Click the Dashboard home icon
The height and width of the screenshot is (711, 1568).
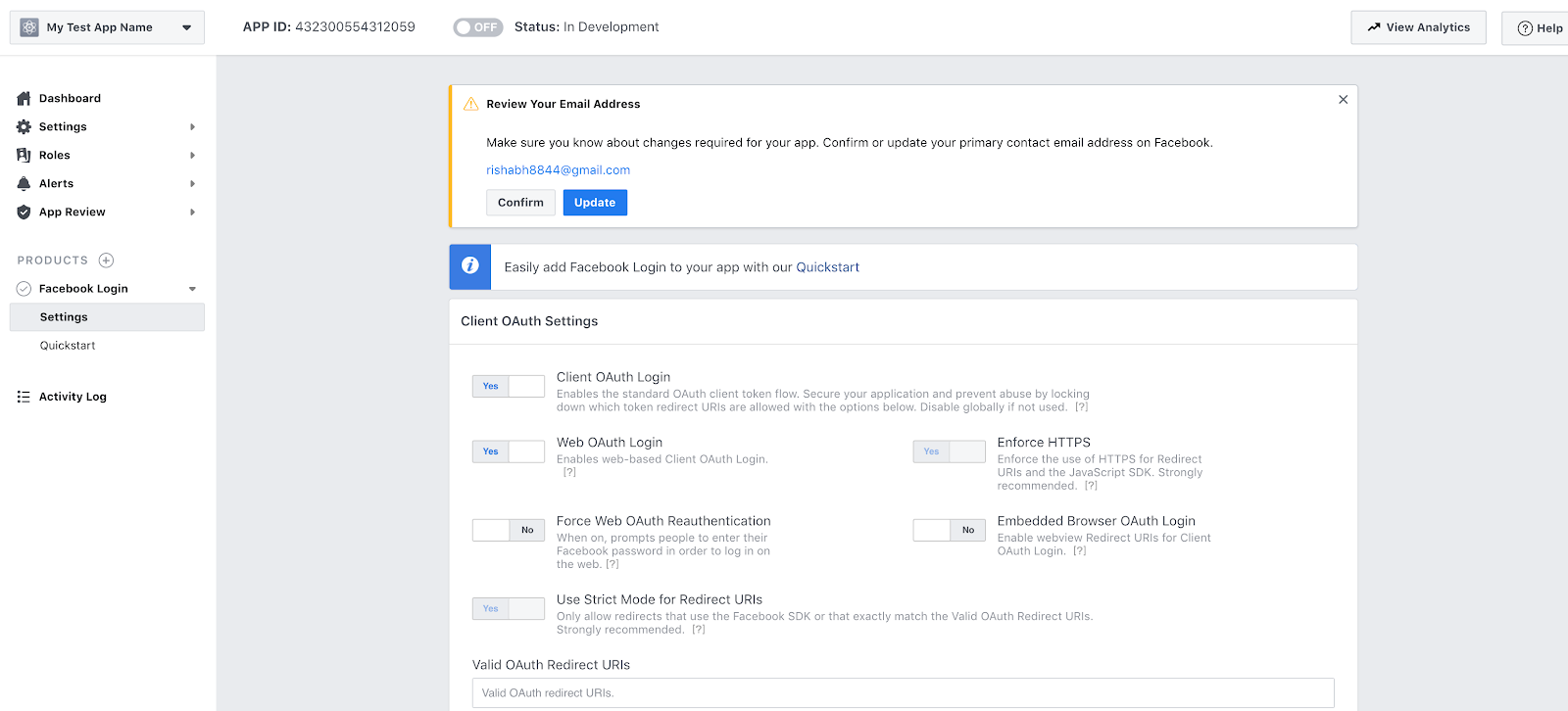point(24,98)
